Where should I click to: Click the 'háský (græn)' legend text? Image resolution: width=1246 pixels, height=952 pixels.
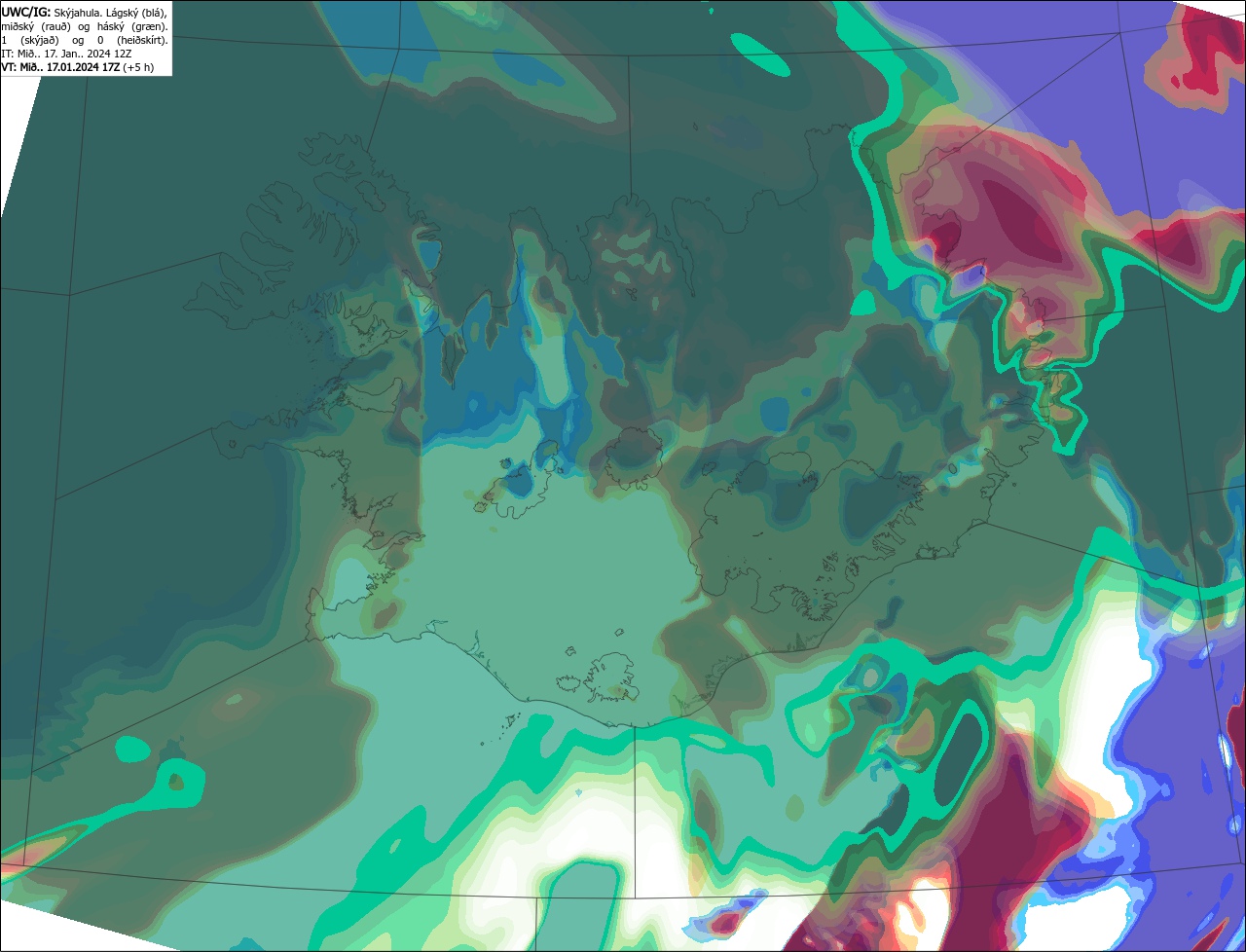pyautogui.click(x=132, y=27)
